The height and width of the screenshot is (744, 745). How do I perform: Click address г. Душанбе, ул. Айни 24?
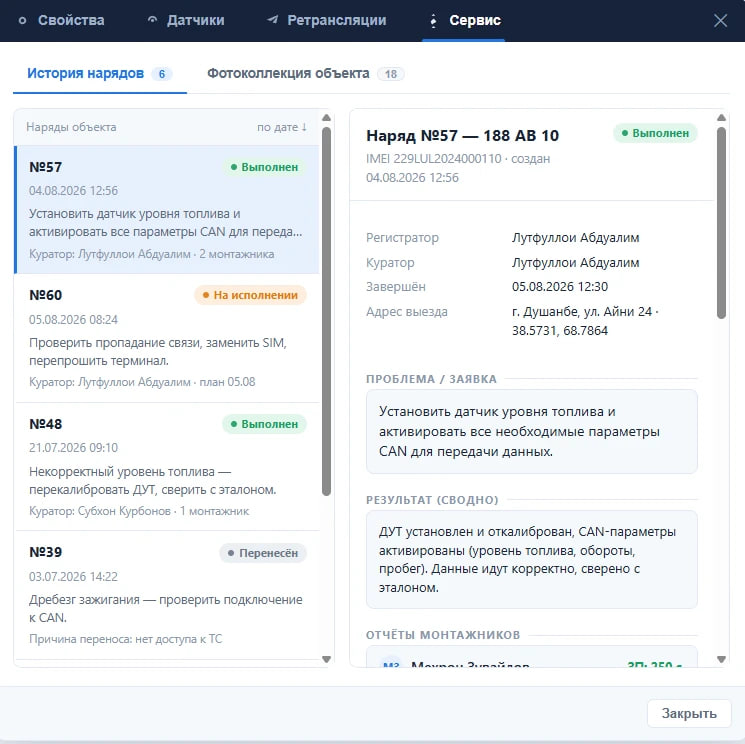[582, 312]
